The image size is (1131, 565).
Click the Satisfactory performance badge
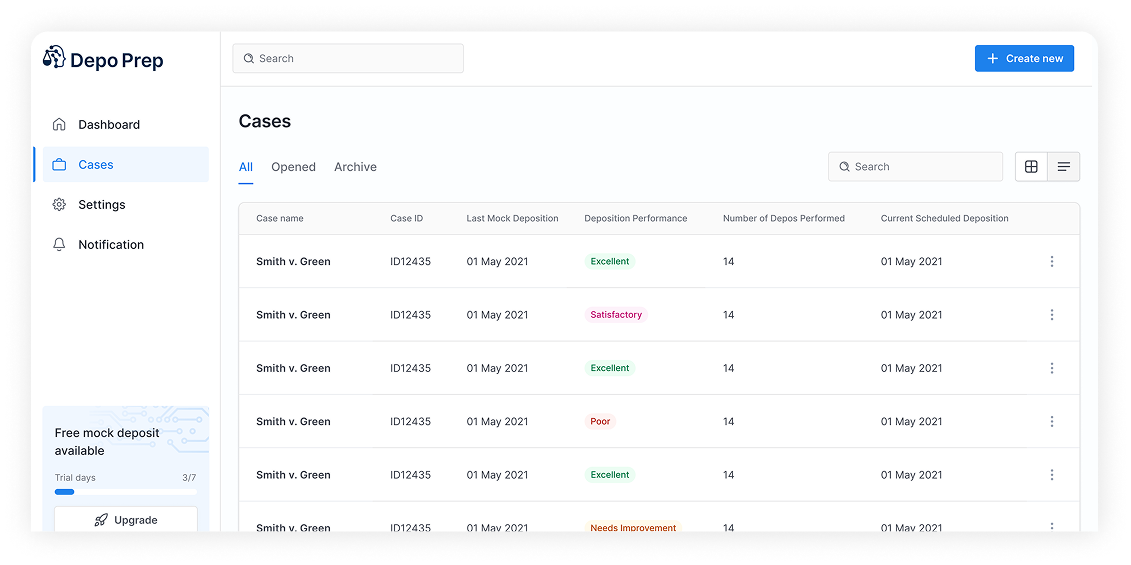pos(616,315)
